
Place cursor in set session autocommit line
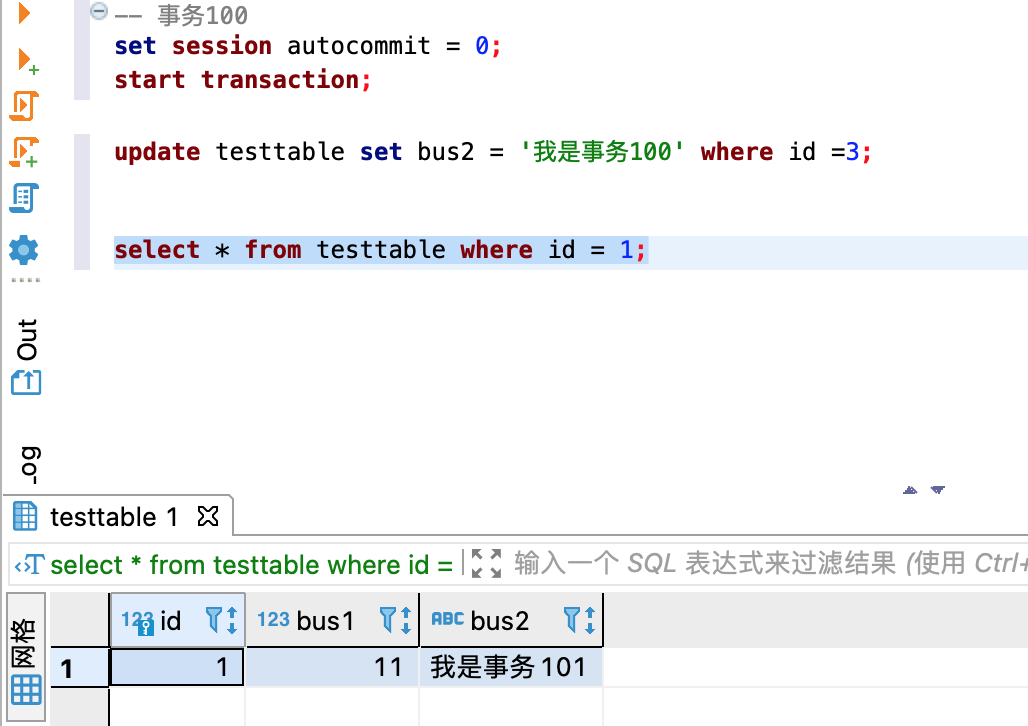pos(307,46)
